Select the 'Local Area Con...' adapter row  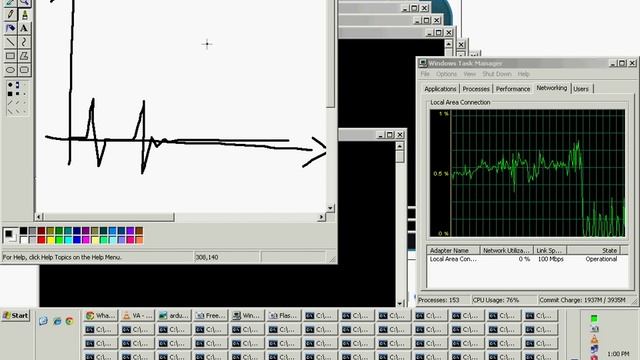527,259
